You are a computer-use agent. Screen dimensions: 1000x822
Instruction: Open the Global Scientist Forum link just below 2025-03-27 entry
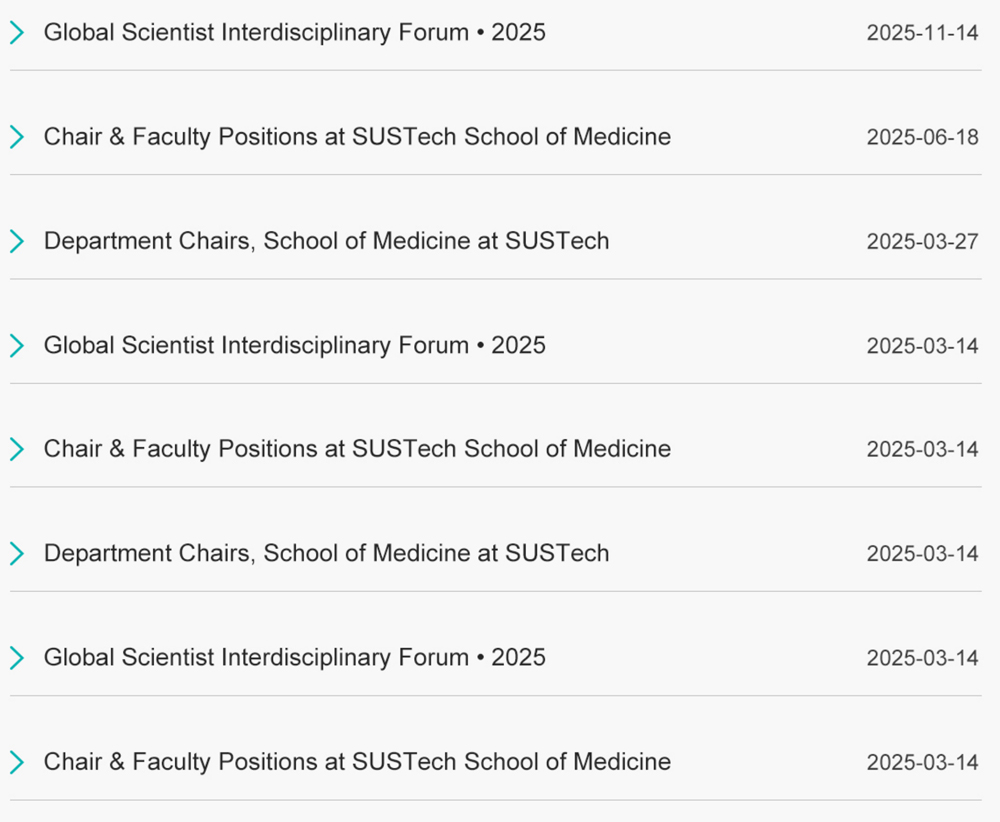coord(295,345)
